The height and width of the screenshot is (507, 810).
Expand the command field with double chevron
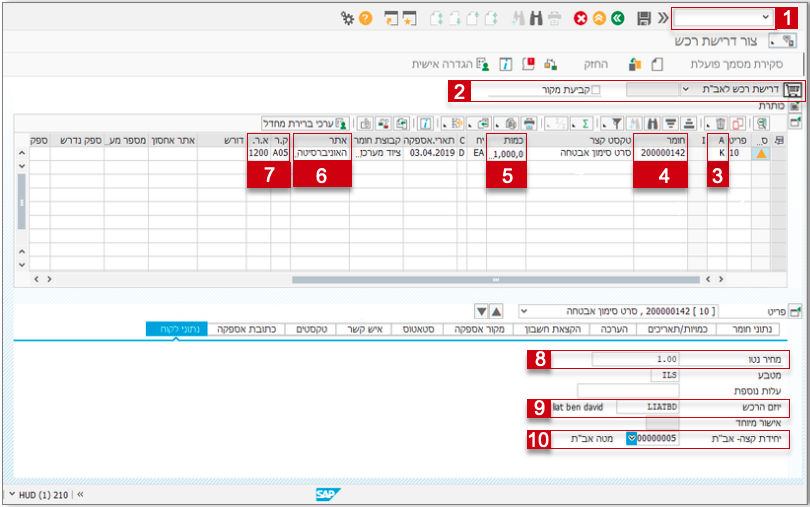tap(663, 19)
